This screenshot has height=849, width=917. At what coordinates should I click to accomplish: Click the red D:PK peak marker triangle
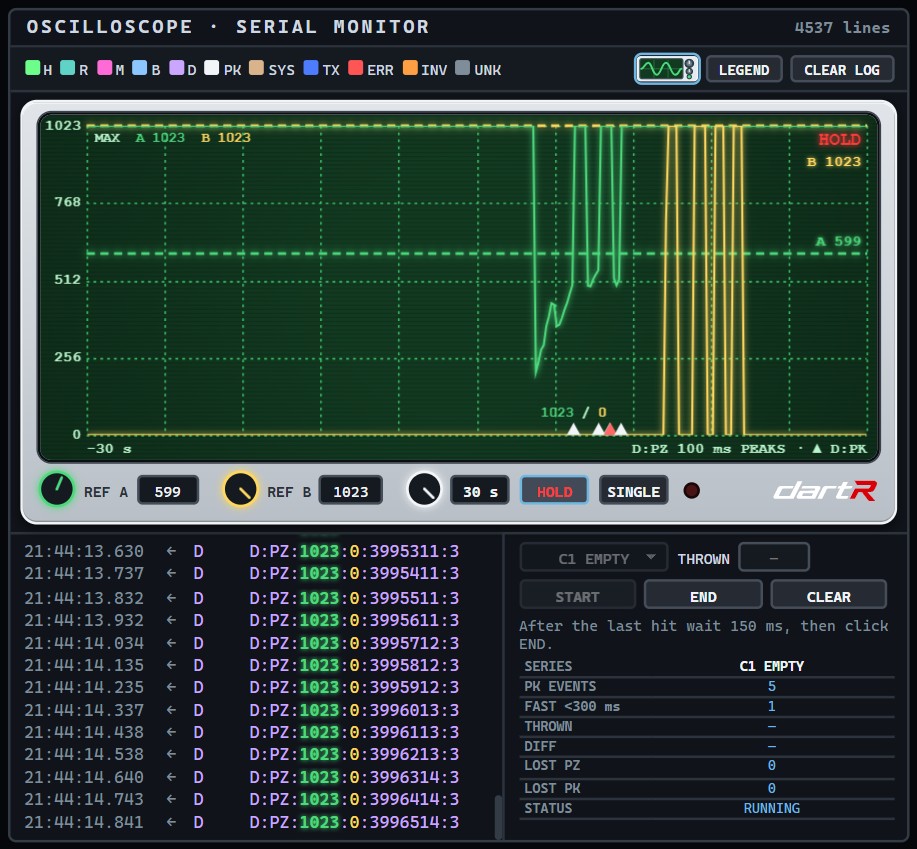(610, 430)
